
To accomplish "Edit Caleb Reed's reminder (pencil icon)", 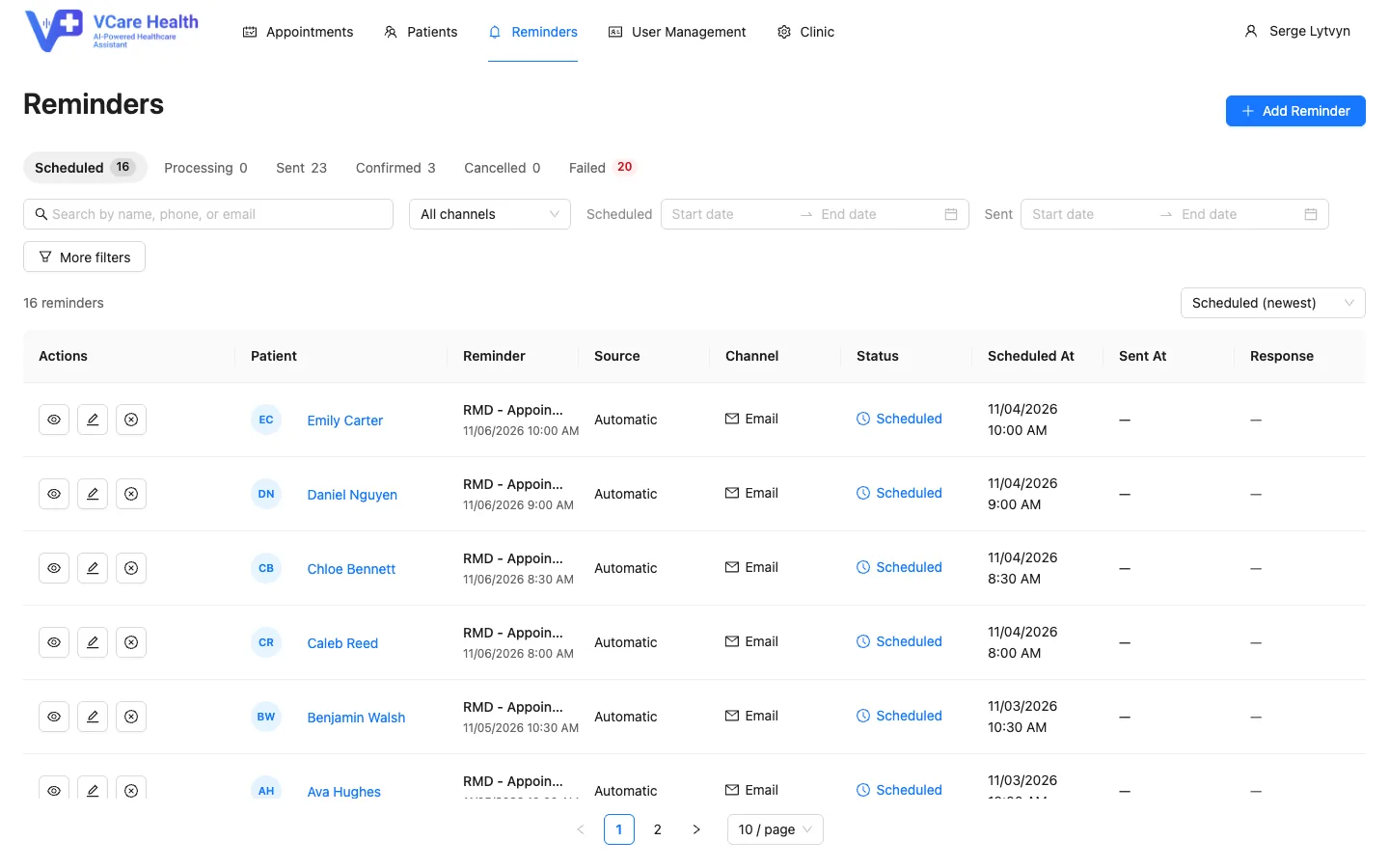I will (x=93, y=642).
